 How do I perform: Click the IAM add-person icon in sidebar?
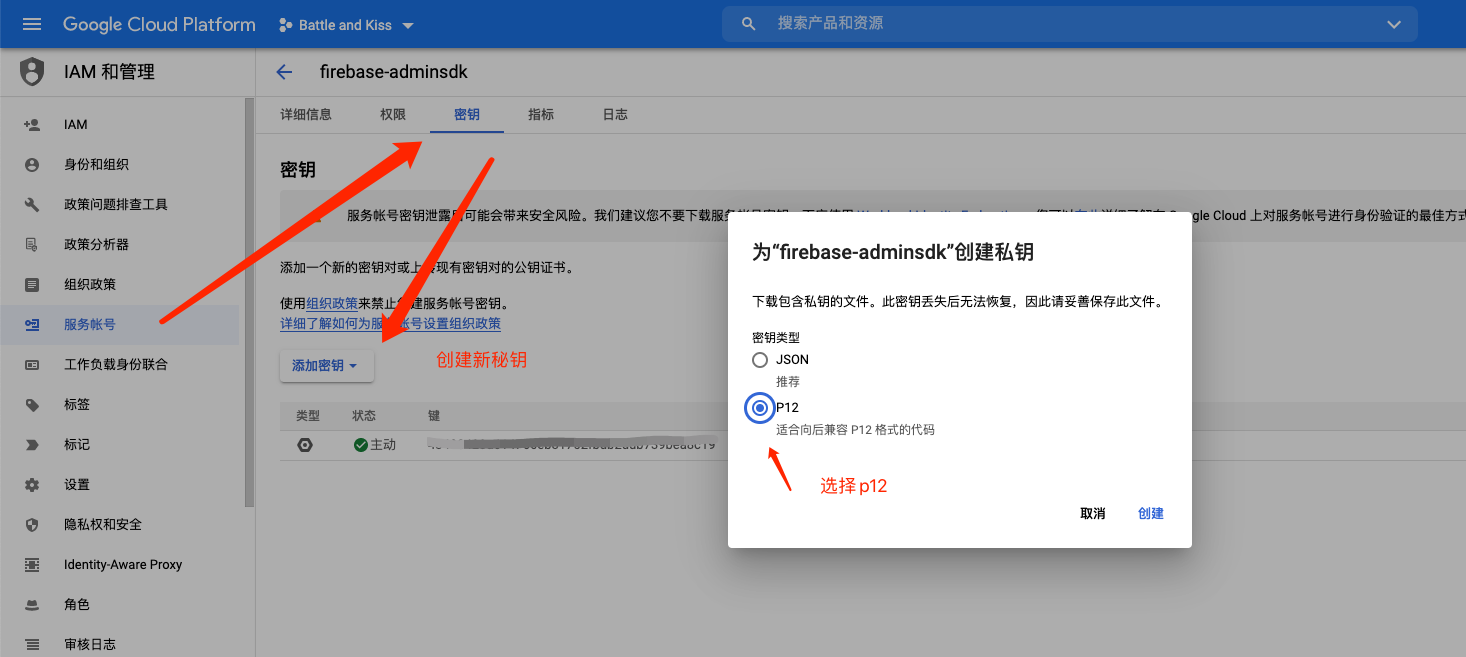(x=32, y=125)
